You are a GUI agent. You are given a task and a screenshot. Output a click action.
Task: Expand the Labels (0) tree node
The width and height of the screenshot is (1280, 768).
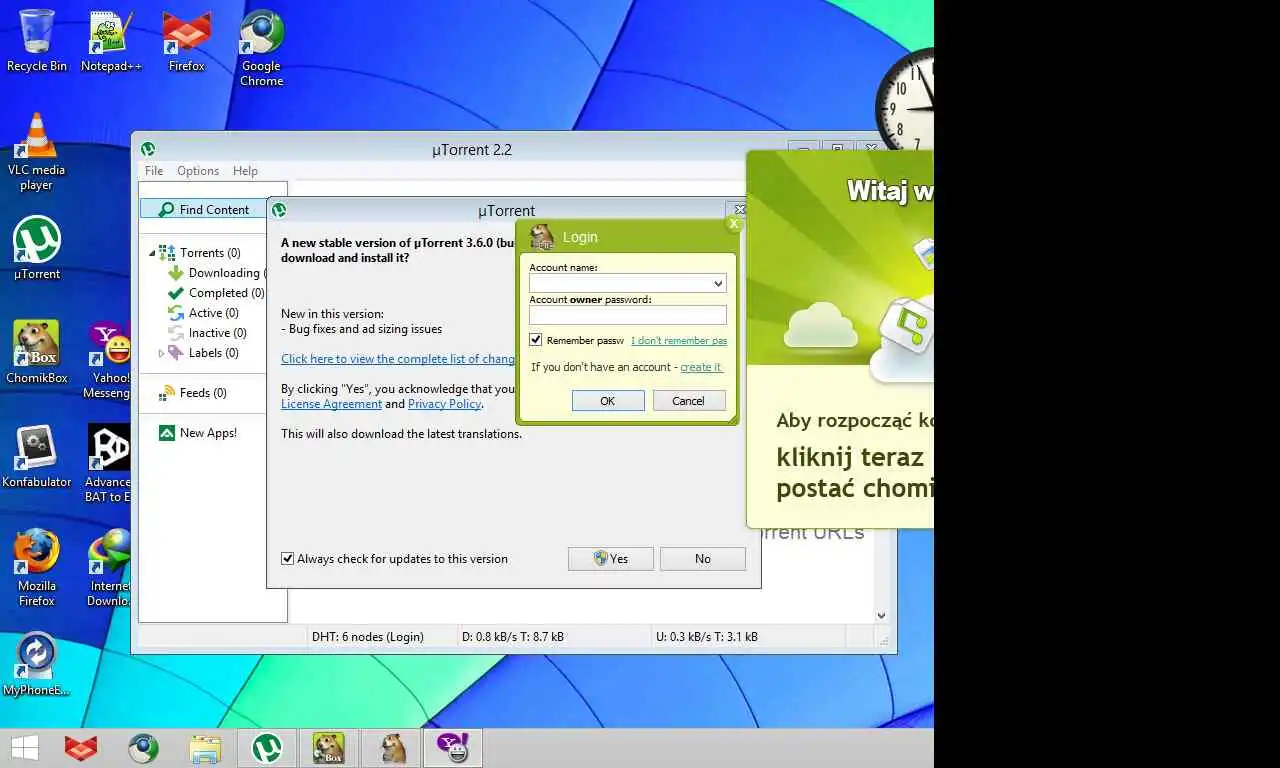[161, 353]
